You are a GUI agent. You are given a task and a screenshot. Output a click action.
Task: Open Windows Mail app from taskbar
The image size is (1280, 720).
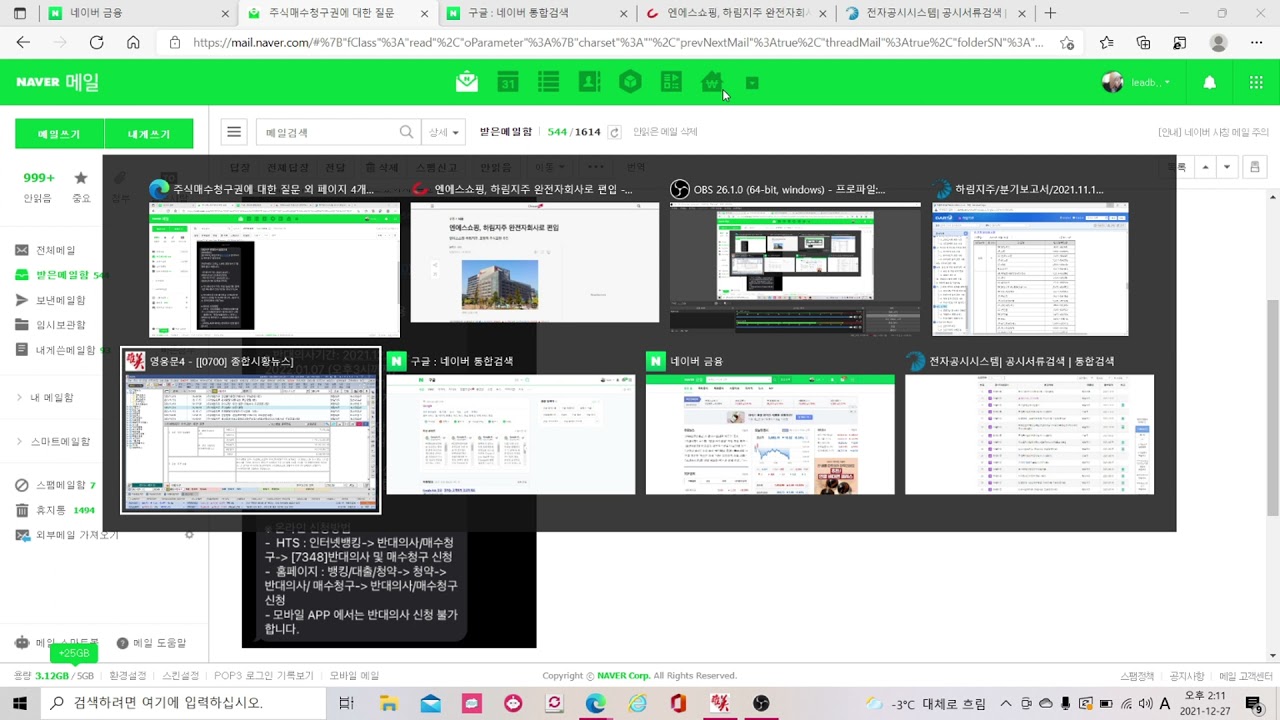(430, 703)
